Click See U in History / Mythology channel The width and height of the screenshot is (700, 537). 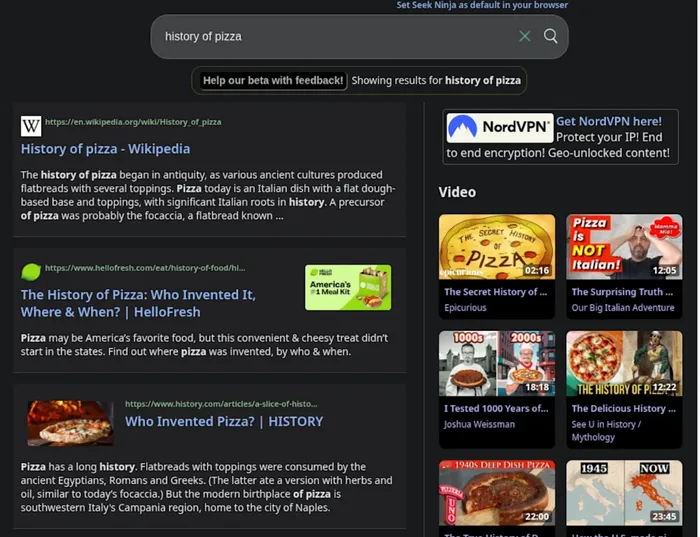606,431
